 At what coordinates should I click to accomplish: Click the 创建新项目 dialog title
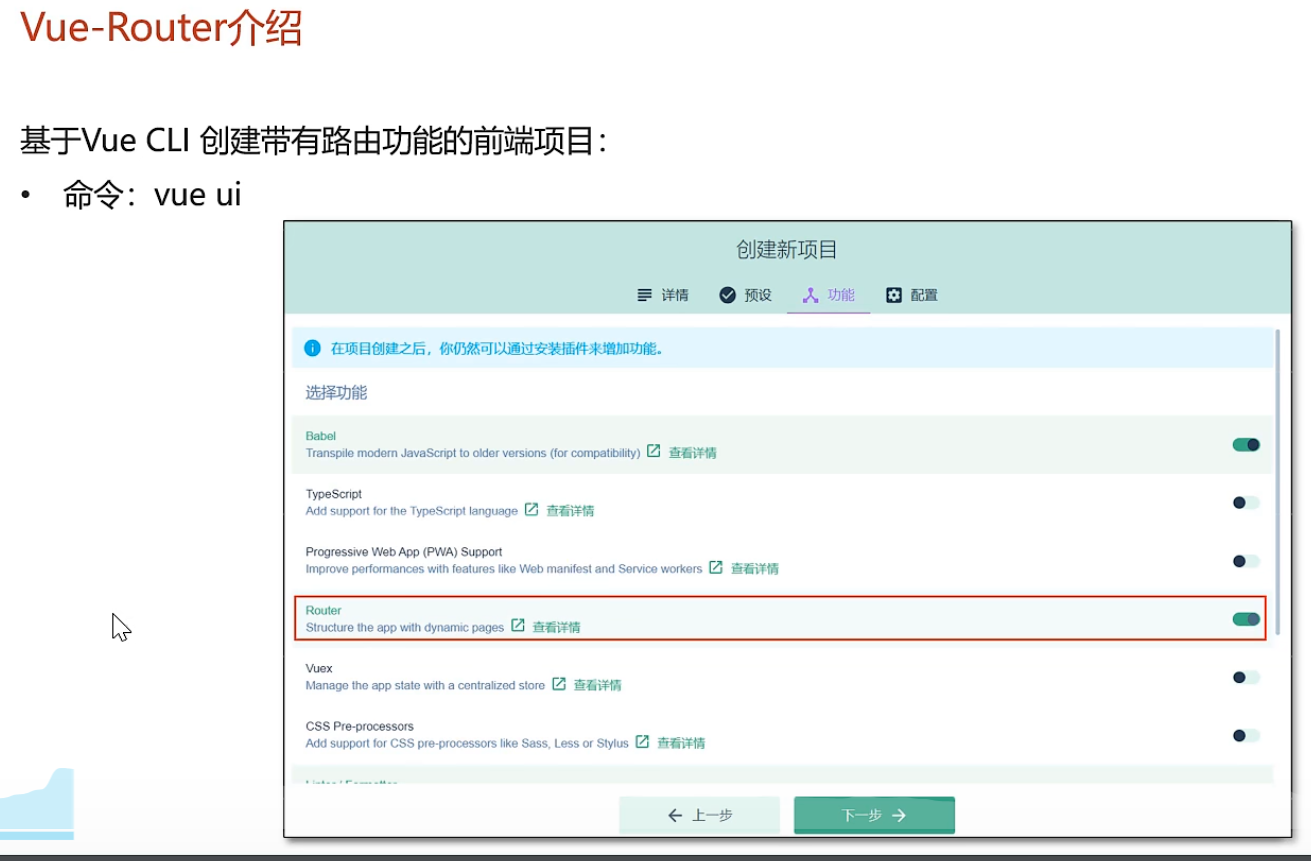[x=787, y=250]
